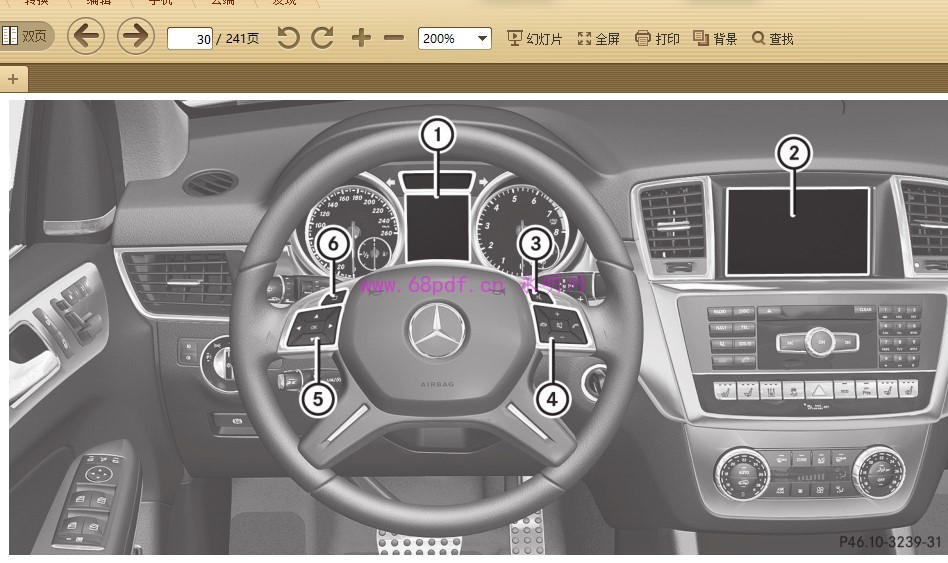Click the page number field showing 30
Screen dimensions: 948x563
190,39
